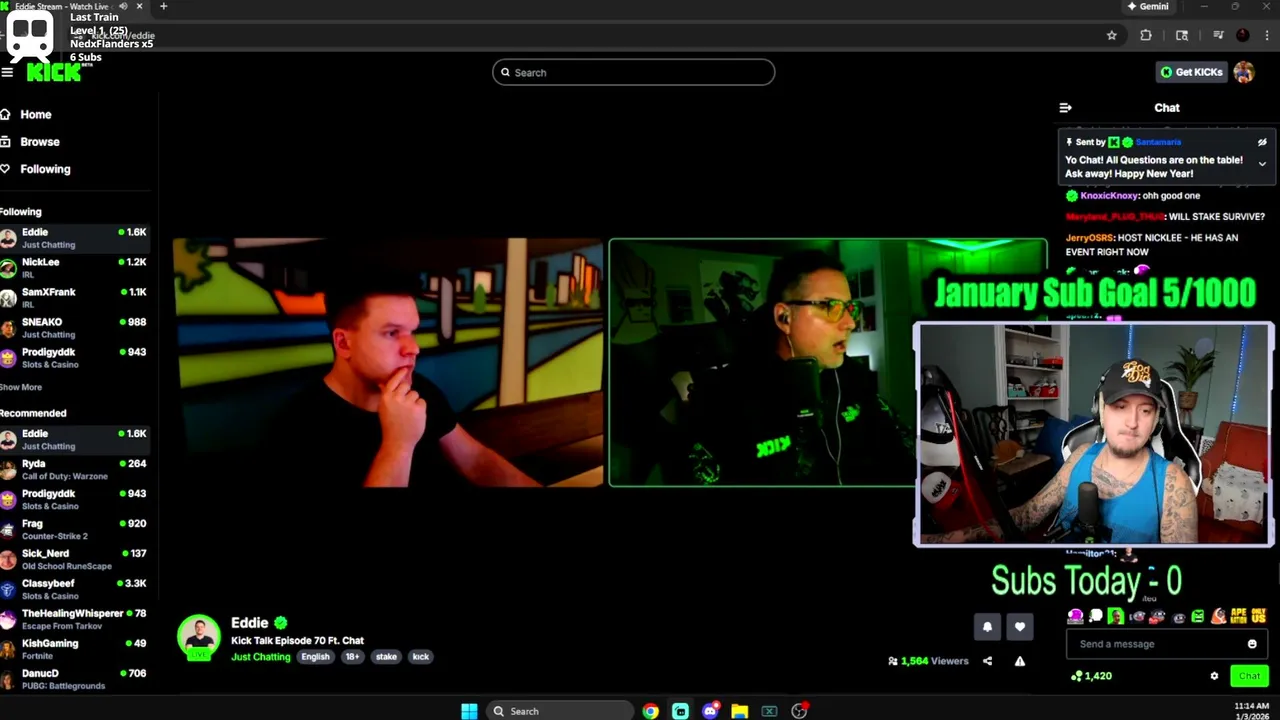
Task: Click the taskbar Search box
Action: 560,711
